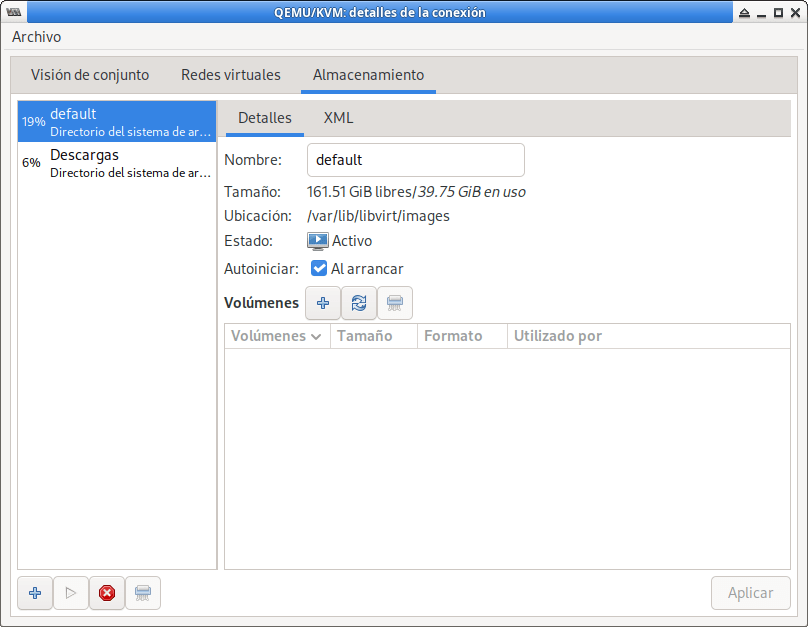Click the Aplicar button
The image size is (808, 627).
point(750,593)
